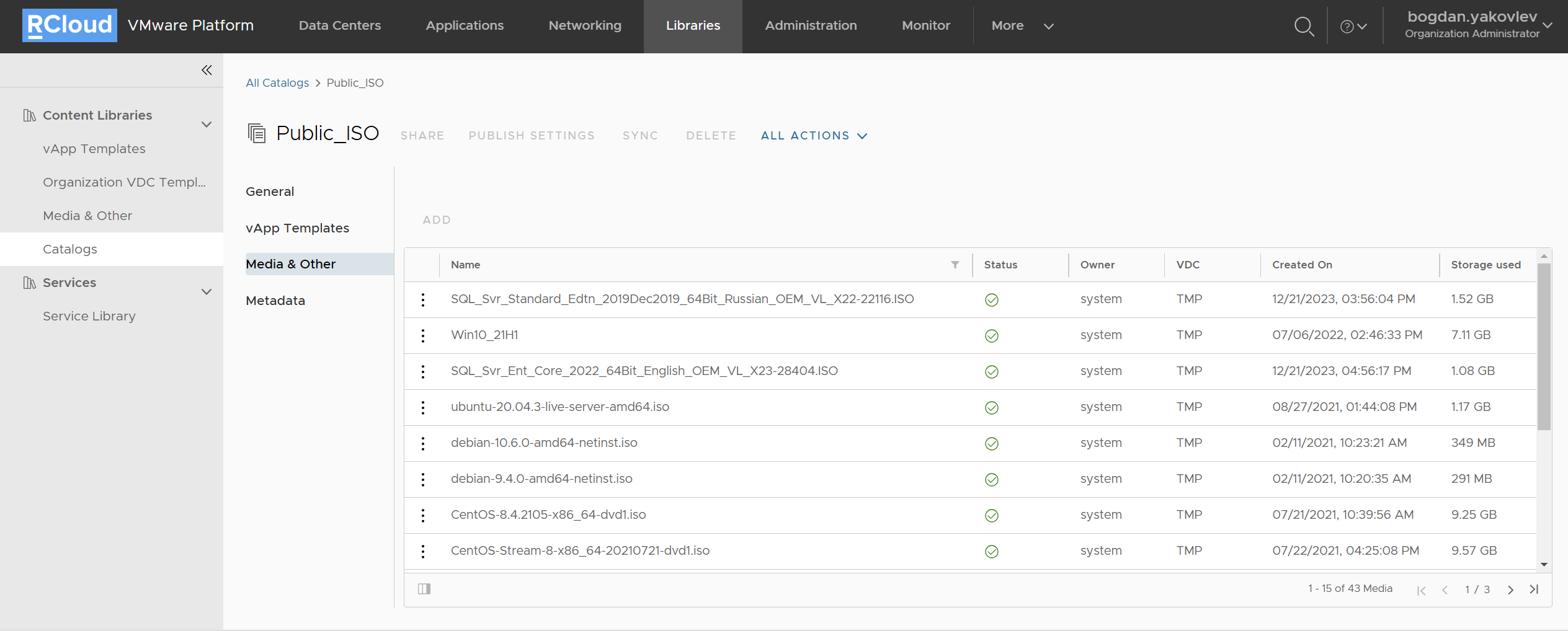1568x631 pixels.
Task: Open the row menu for debian-9.4.0-amd64-netinst.iso
Action: (x=423, y=480)
